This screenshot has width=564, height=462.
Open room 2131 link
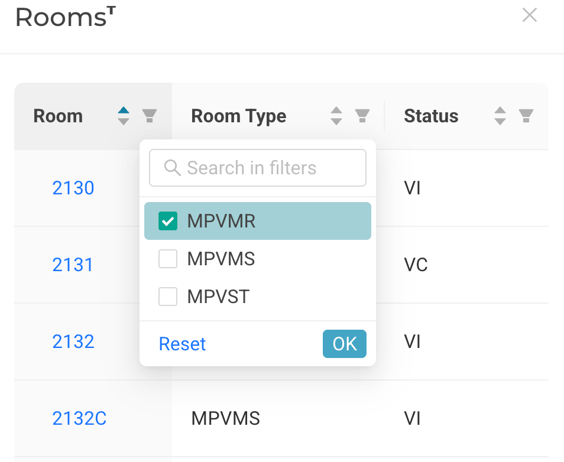coord(72,265)
